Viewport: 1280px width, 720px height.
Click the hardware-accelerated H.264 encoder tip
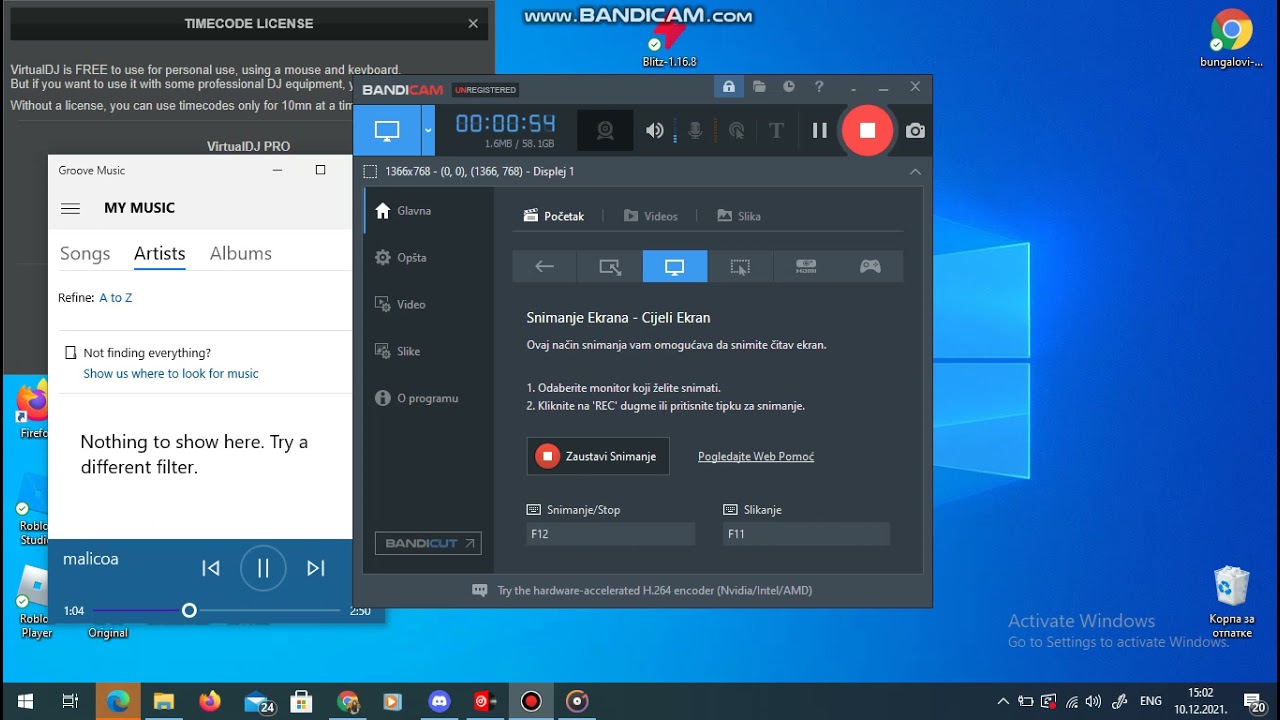point(642,591)
